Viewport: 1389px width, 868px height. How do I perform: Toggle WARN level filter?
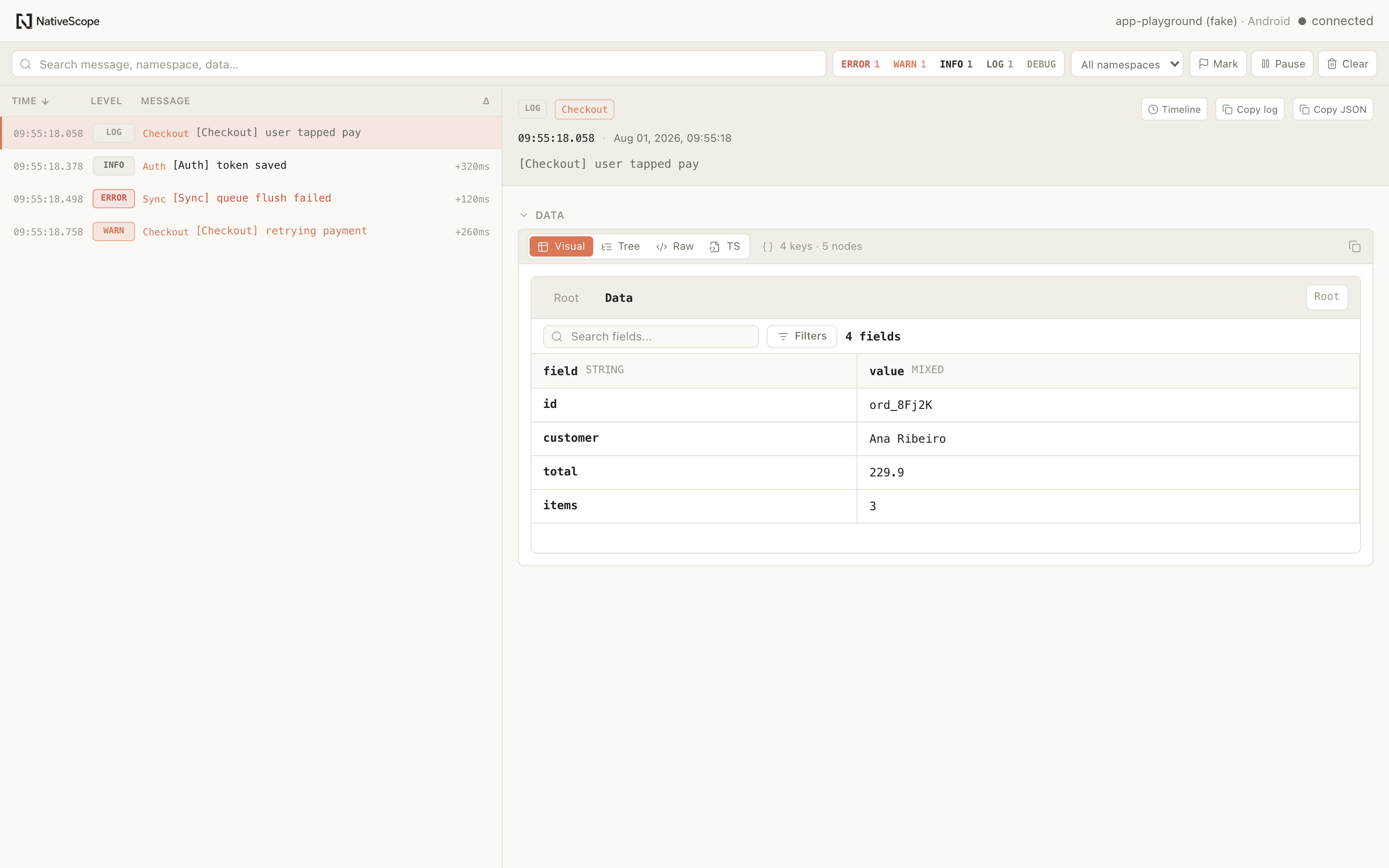[x=909, y=64]
